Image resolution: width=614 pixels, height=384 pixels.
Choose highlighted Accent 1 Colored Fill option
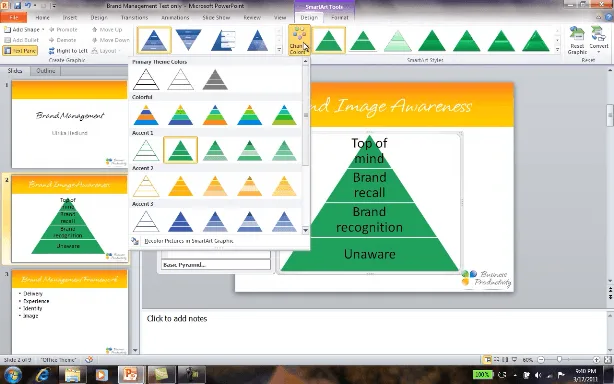click(x=181, y=150)
